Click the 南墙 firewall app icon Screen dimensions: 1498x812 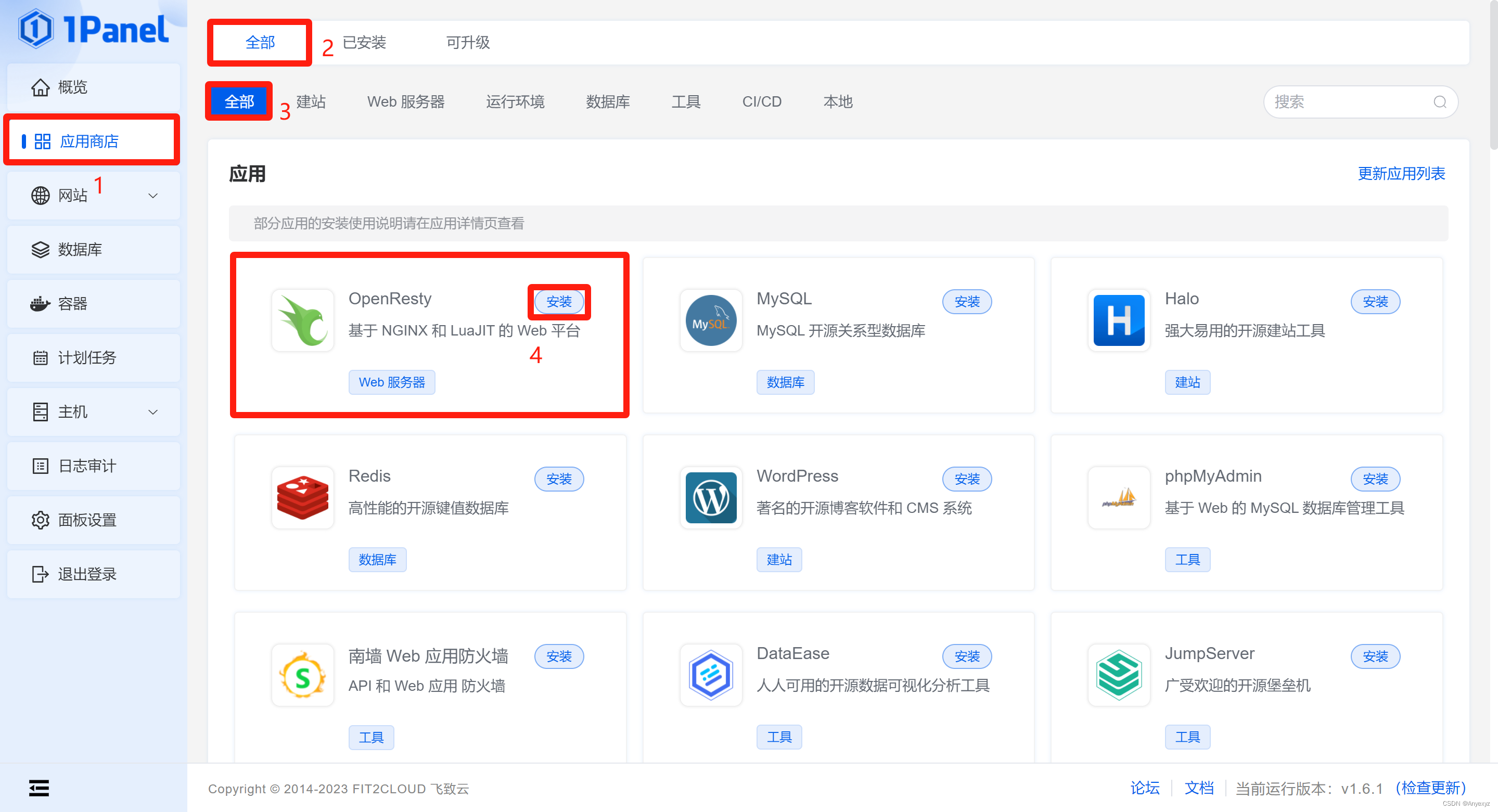(x=302, y=675)
